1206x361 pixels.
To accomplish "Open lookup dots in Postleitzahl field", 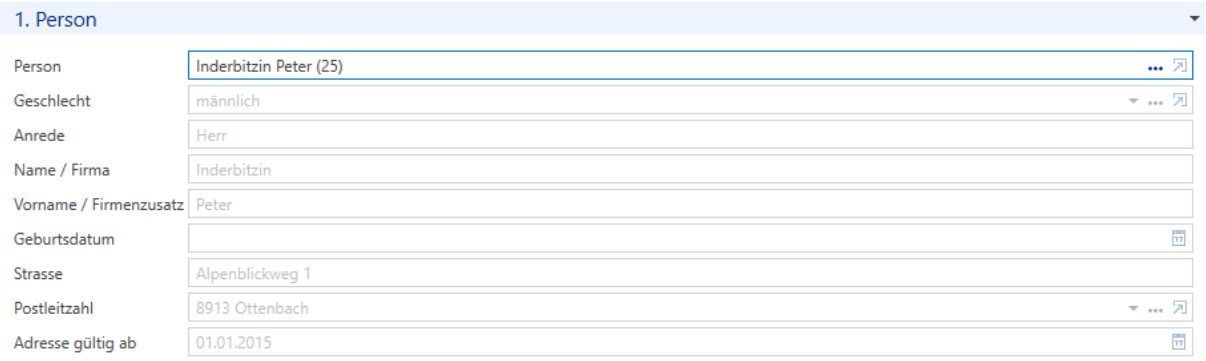I will 1156,307.
